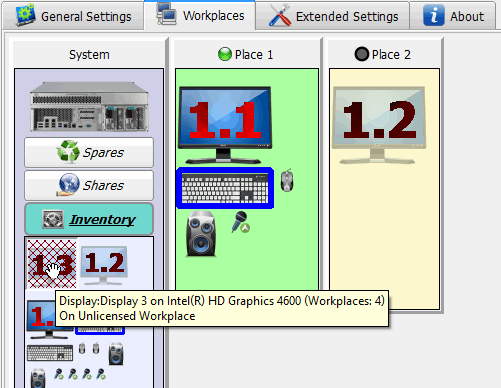Select the keyboard icon in Place 1

[x=225, y=188]
